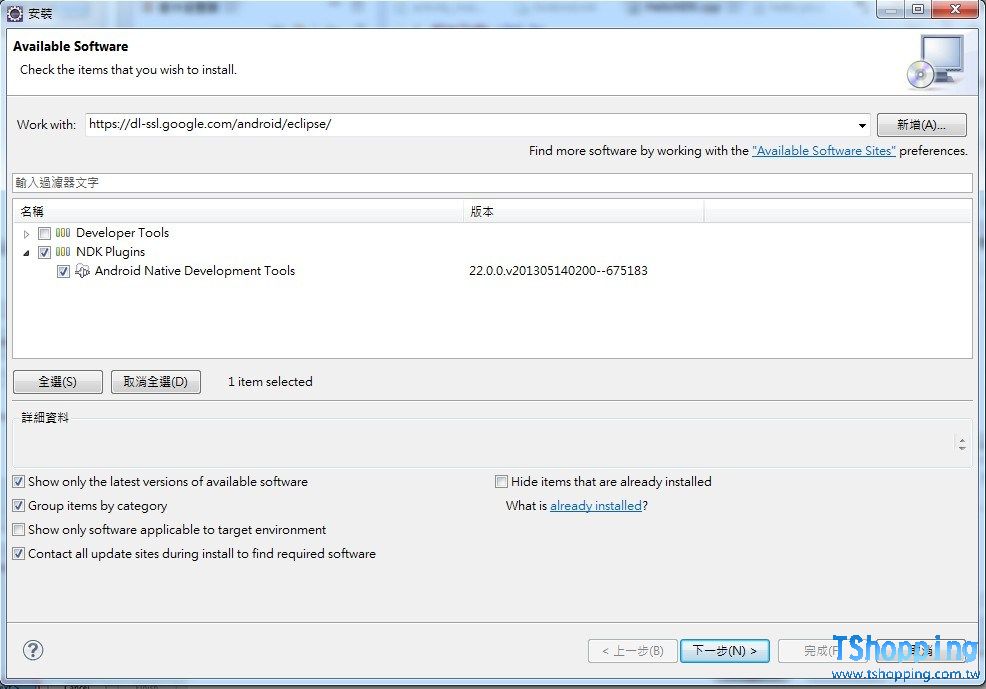The height and width of the screenshot is (689, 986).
Task: Uncheck the NDK Plugins checkbox
Action: 44,252
